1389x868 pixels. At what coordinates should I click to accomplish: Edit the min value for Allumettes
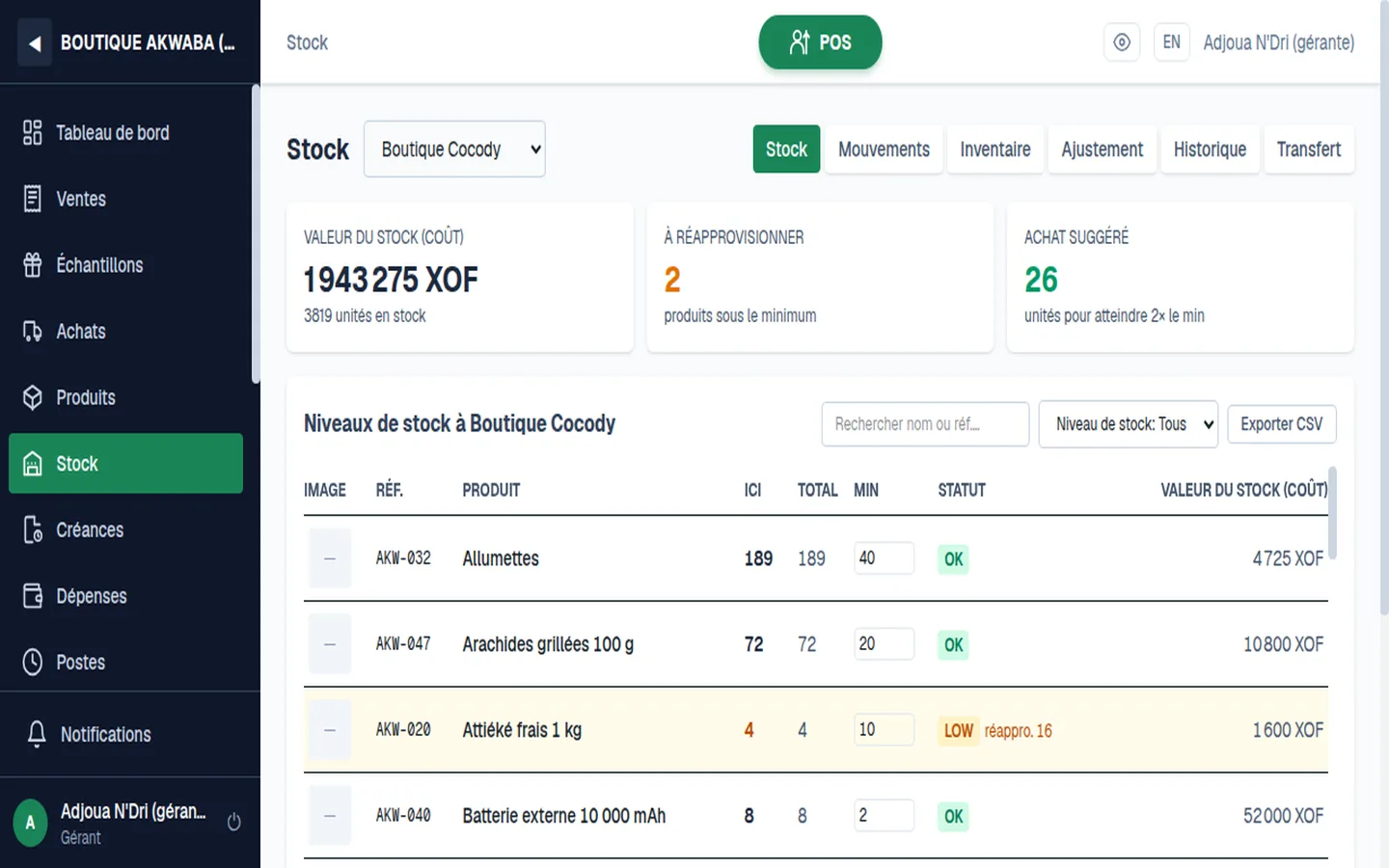(x=884, y=558)
